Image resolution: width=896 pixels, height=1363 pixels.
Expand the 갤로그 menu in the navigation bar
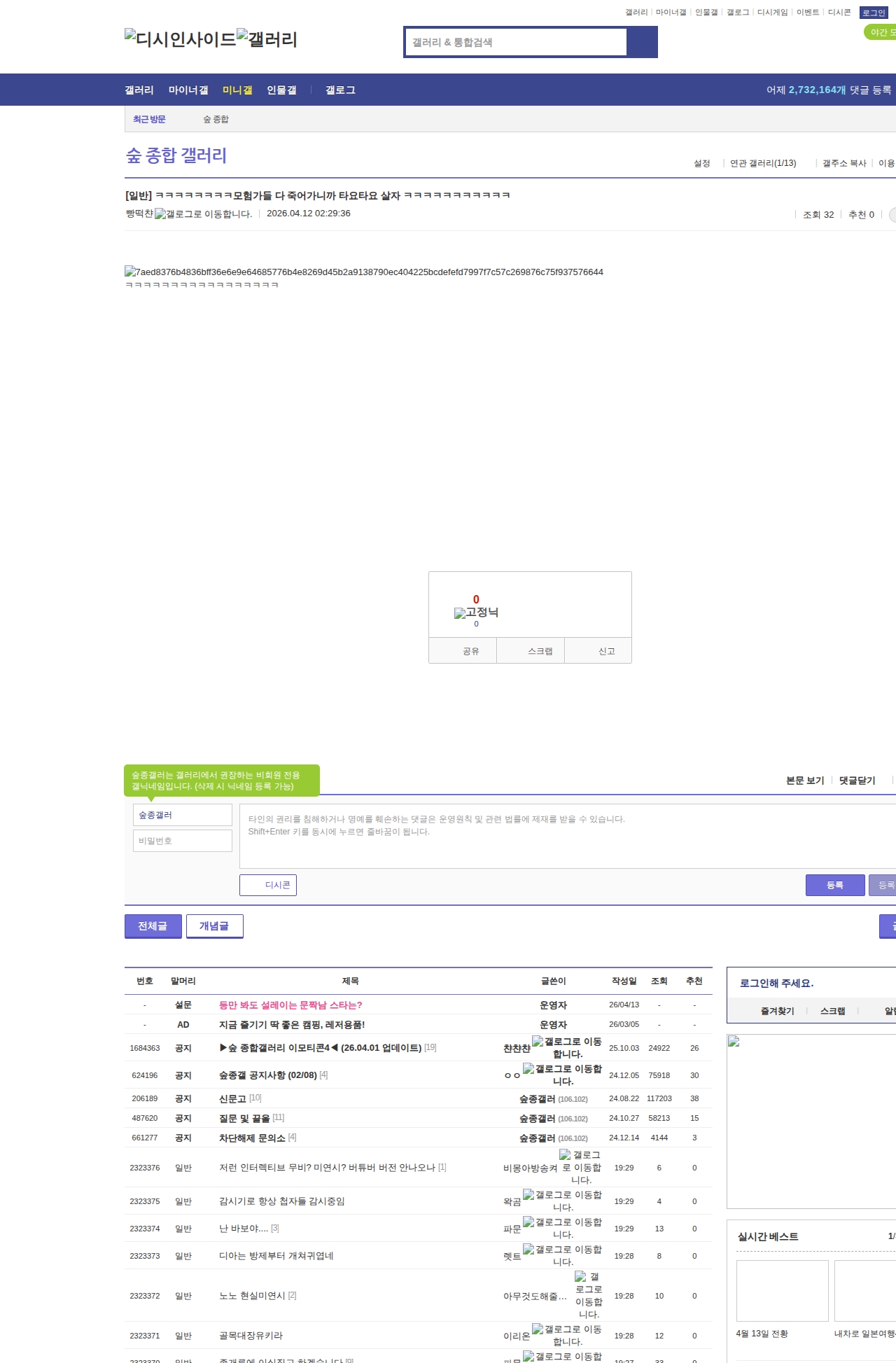coord(340,90)
